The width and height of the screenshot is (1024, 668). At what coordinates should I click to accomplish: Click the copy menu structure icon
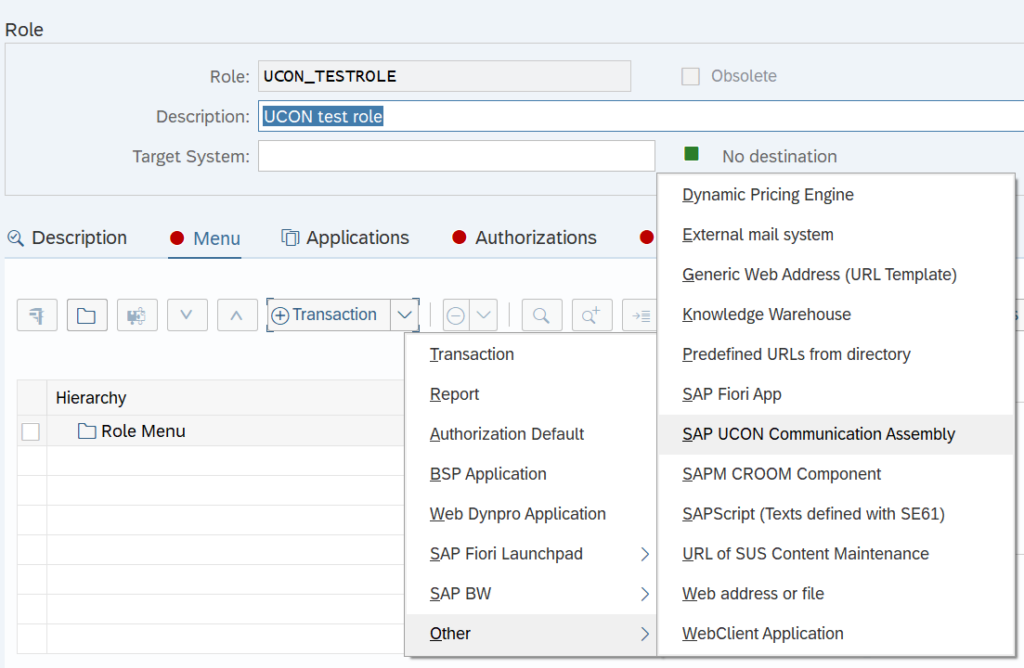(x=137, y=315)
